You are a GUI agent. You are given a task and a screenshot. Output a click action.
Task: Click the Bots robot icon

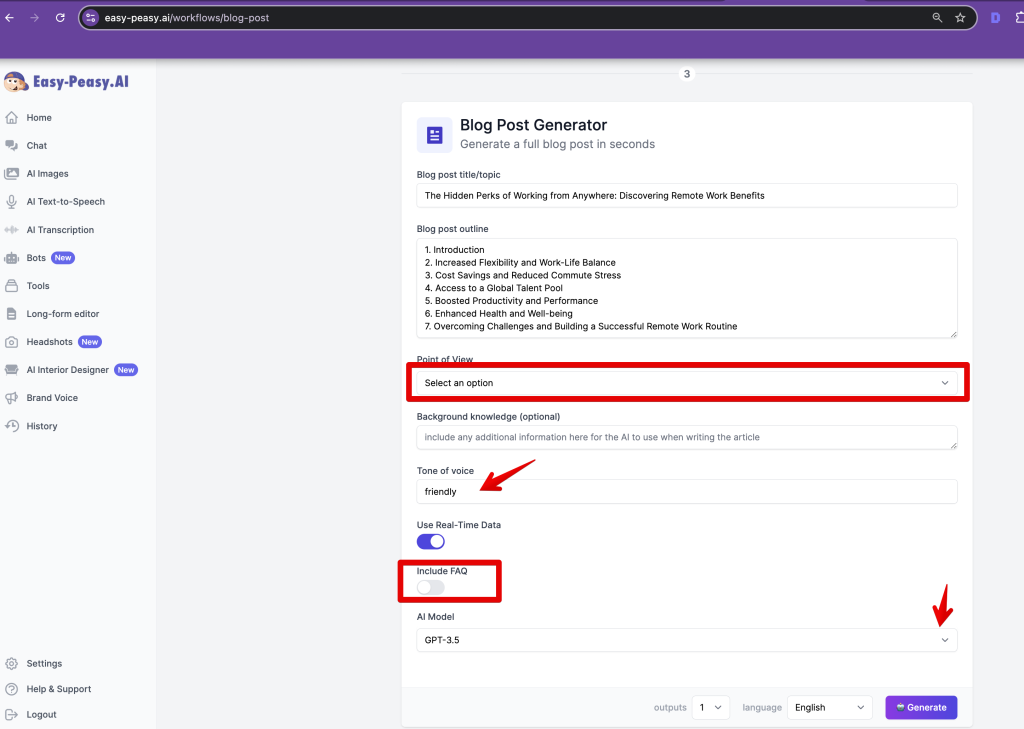(12, 258)
